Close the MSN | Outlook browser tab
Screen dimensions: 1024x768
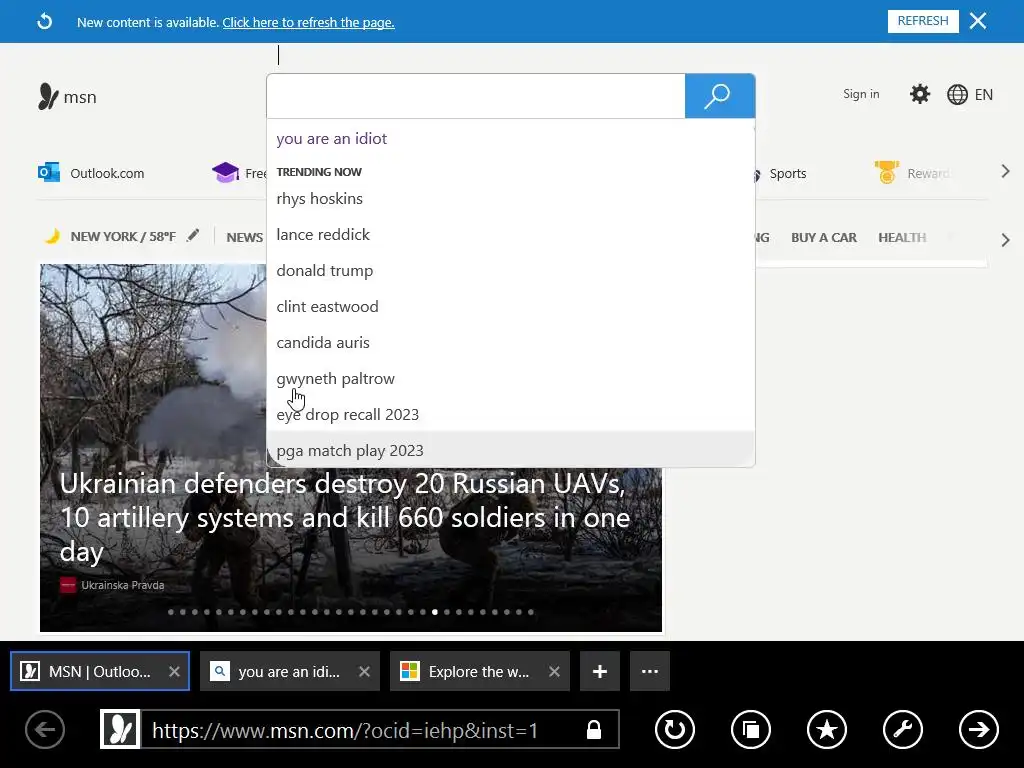coord(174,671)
